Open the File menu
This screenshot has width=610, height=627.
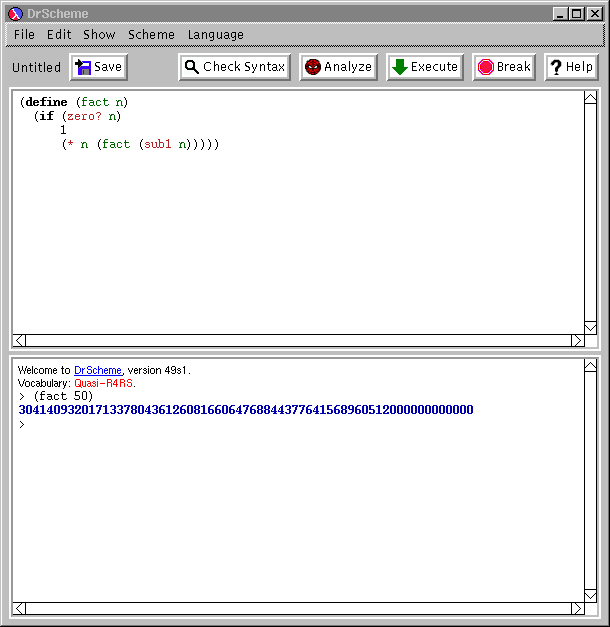(x=24, y=34)
